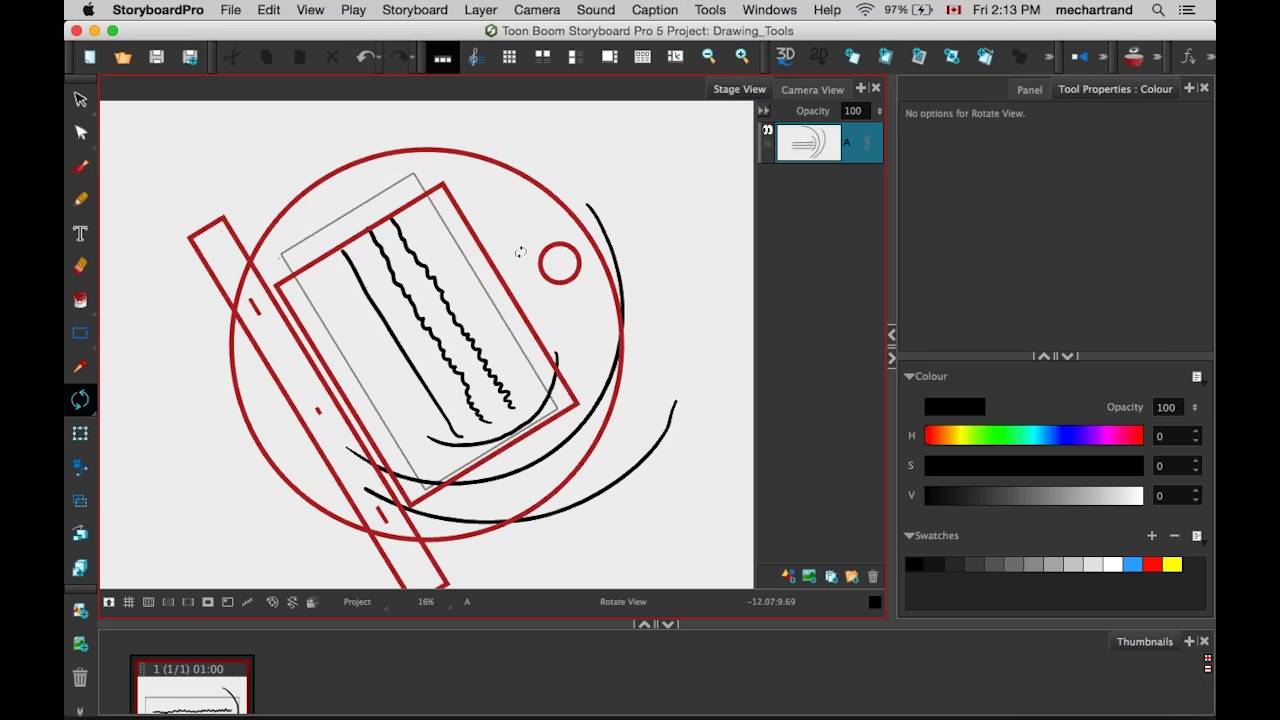
Task: Select the Text tool
Action: click(x=80, y=233)
